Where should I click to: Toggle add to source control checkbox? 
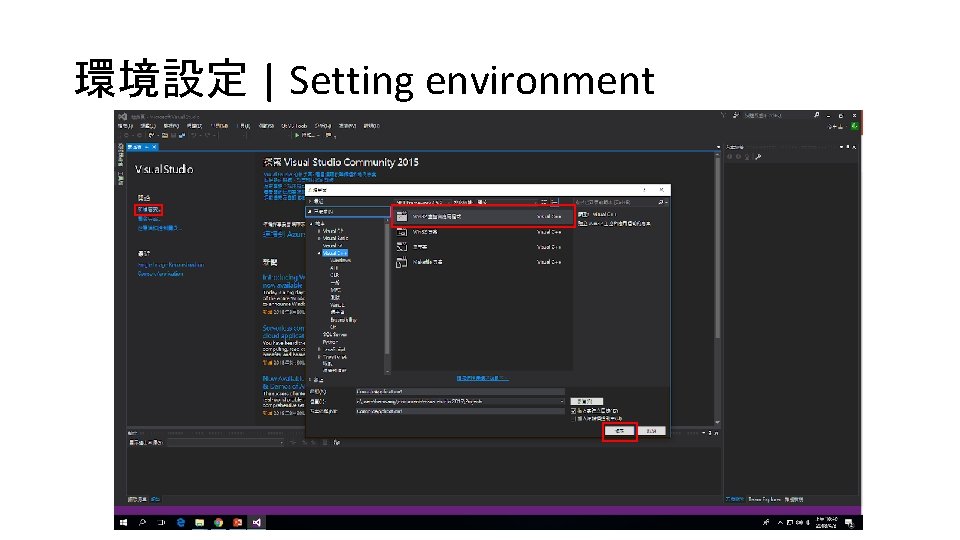[574, 419]
